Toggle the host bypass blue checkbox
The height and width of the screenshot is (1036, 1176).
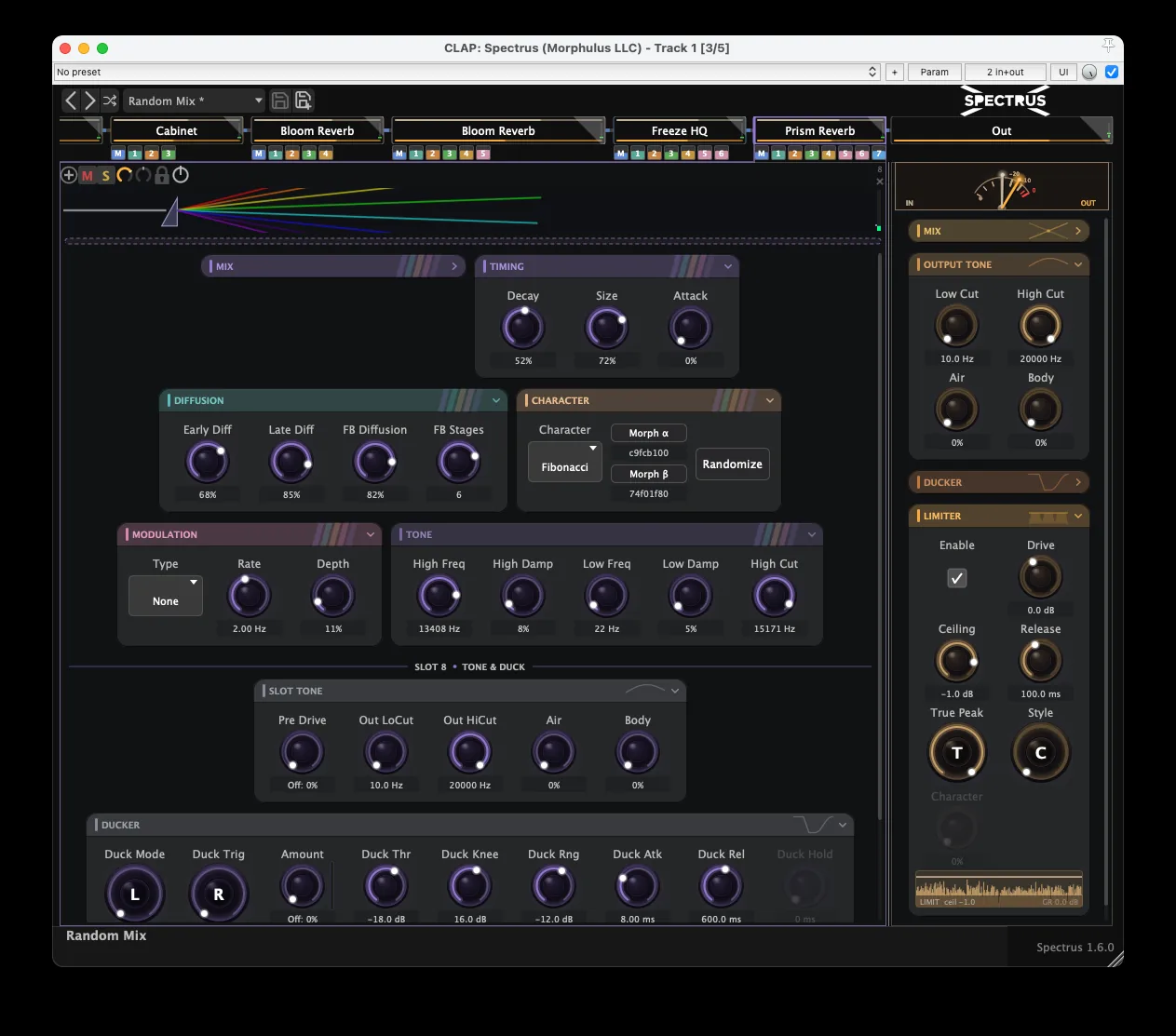(x=1112, y=72)
